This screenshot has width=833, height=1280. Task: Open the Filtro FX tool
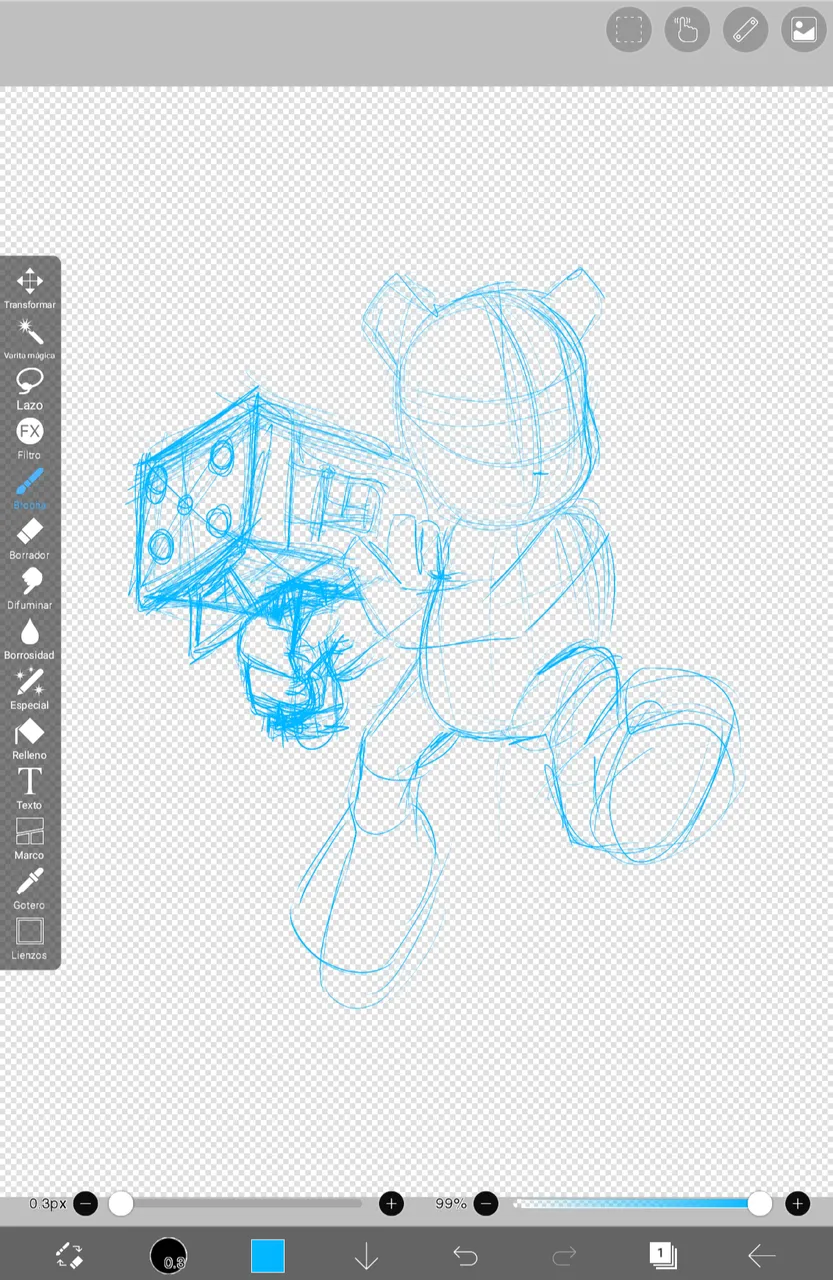click(30, 438)
